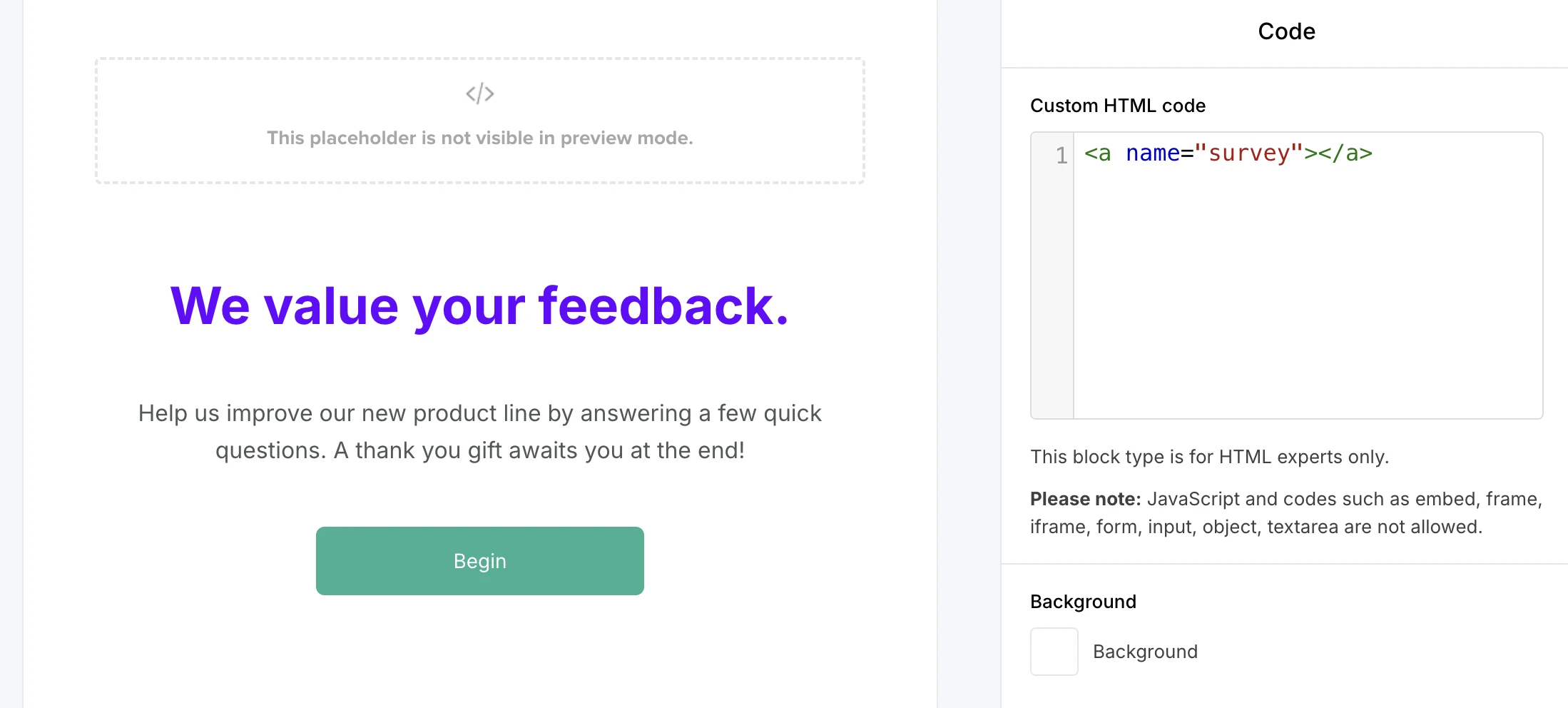Viewport: 1568px width, 708px height.
Task: Click the green Begin button
Action: tap(479, 561)
